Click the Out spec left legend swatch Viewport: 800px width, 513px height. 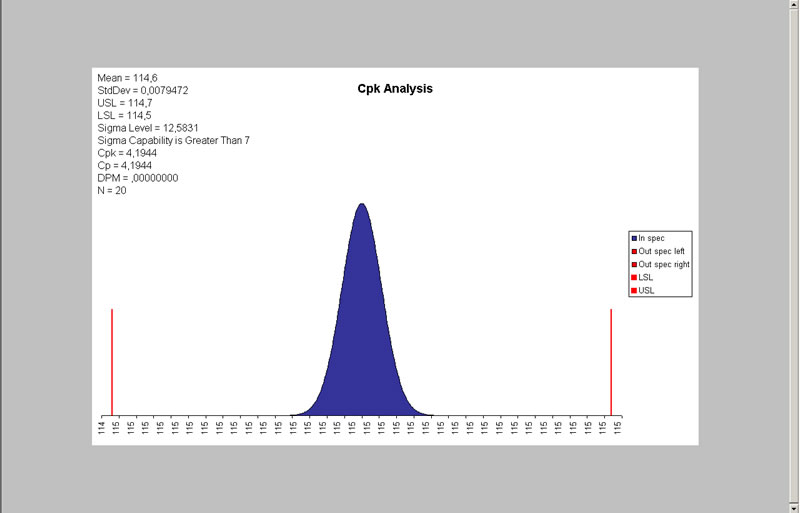[634, 251]
